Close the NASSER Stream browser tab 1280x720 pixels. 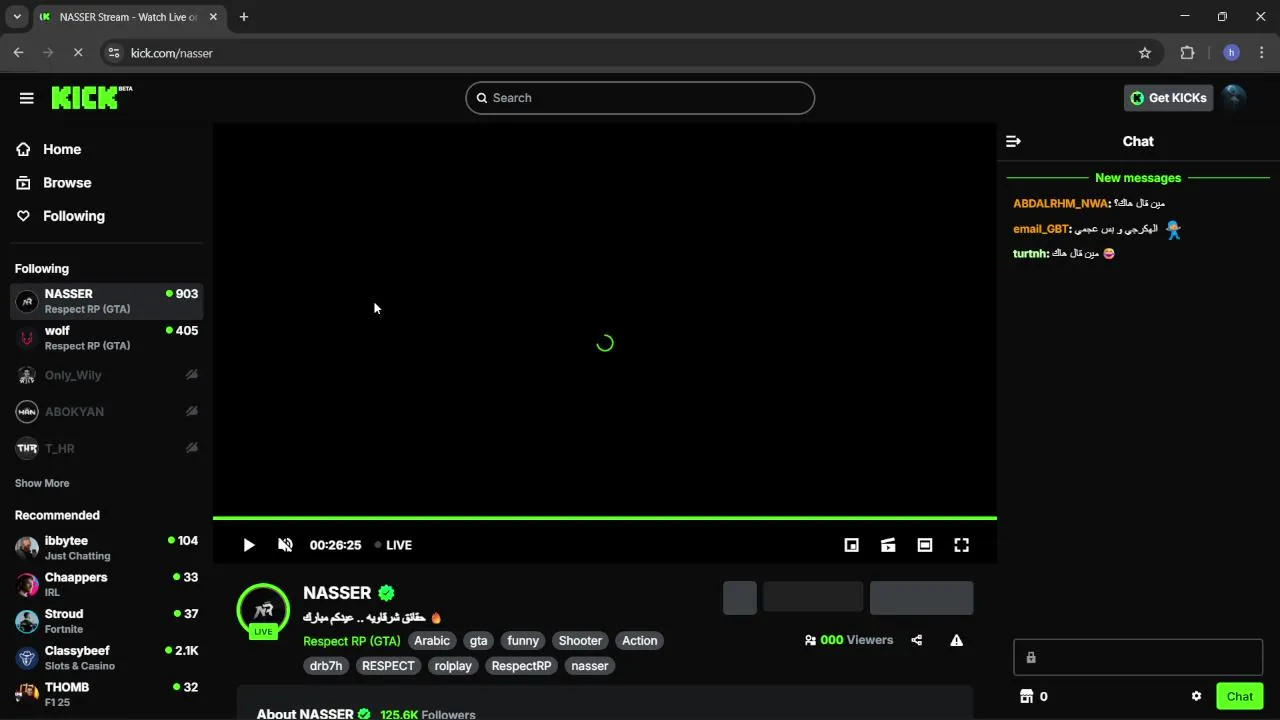[x=215, y=17]
